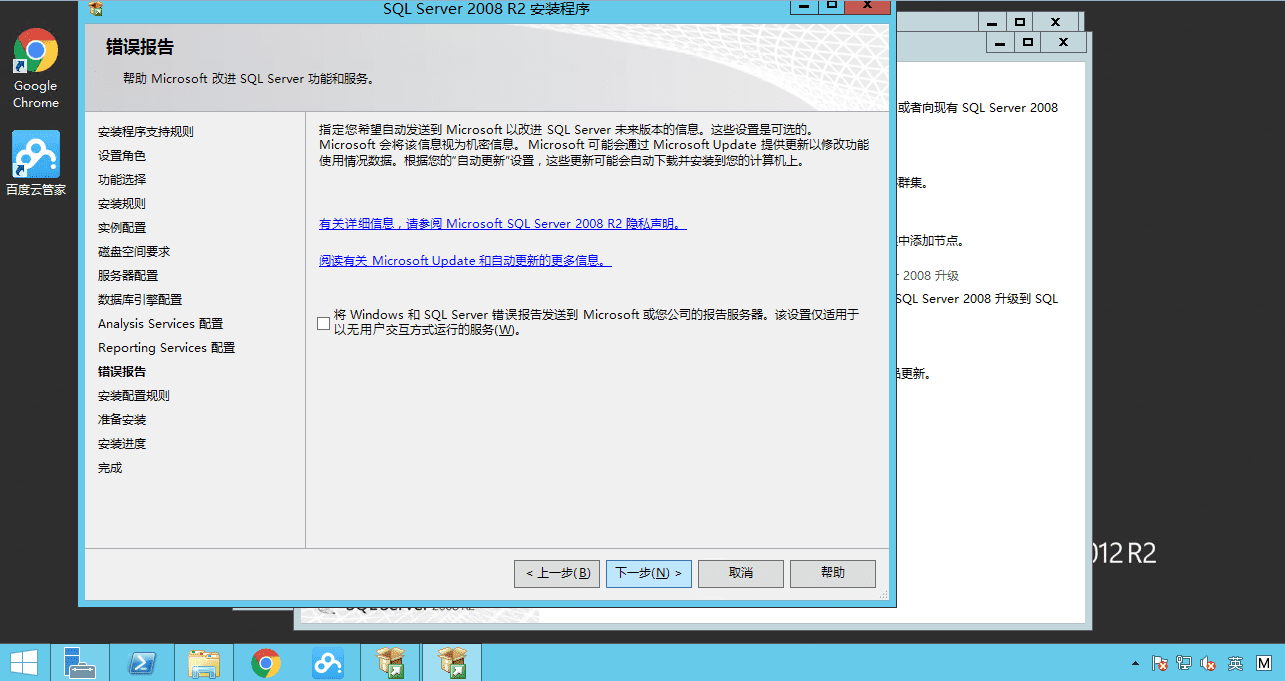Open the Google Chrome desktop shortcut
This screenshot has width=1285, height=681.
point(35,50)
